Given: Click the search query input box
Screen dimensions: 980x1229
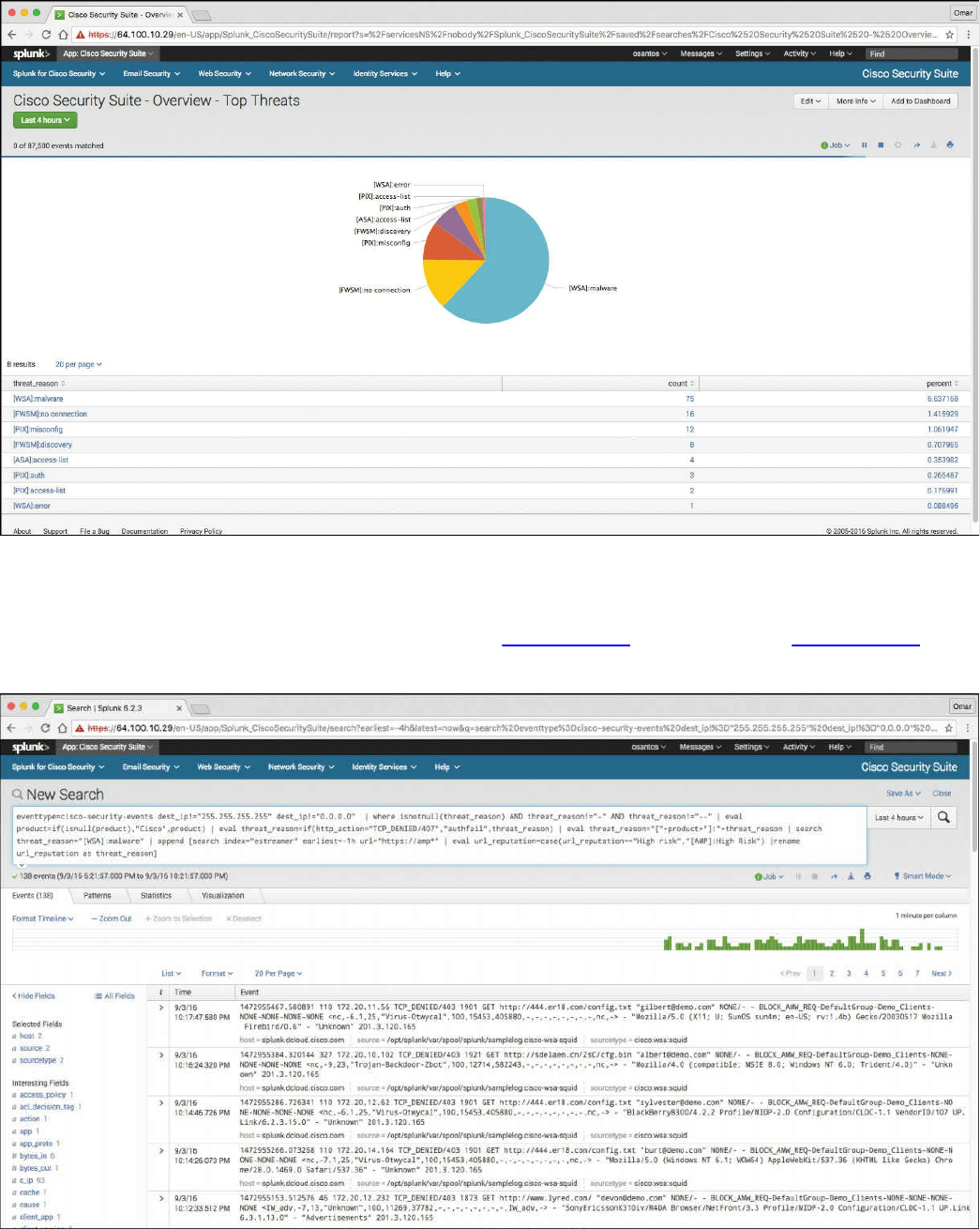Looking at the screenshot, I should 439,834.
